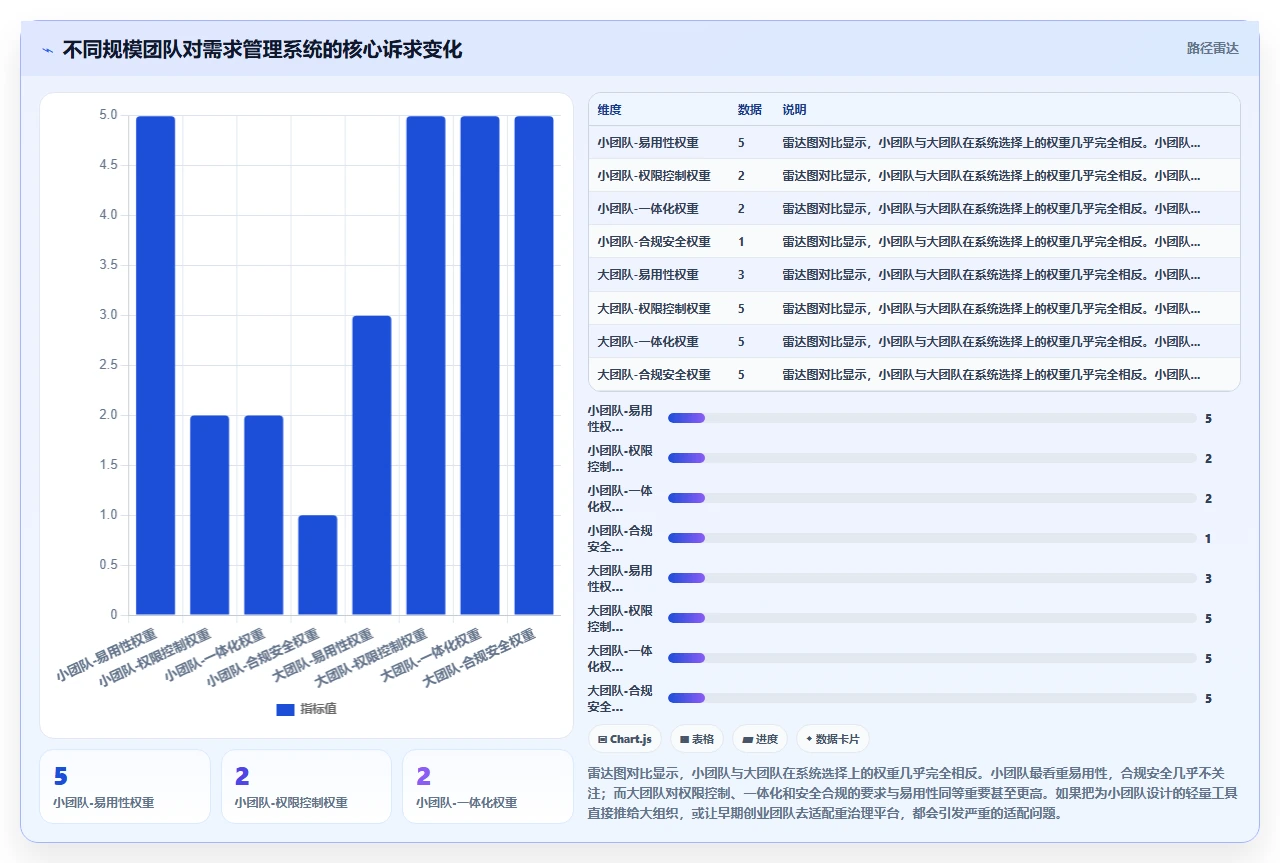Viewport: 1280px width, 863px height.
Task: Click truncated progress label 大团队-合规安全…
Action: tap(620, 698)
